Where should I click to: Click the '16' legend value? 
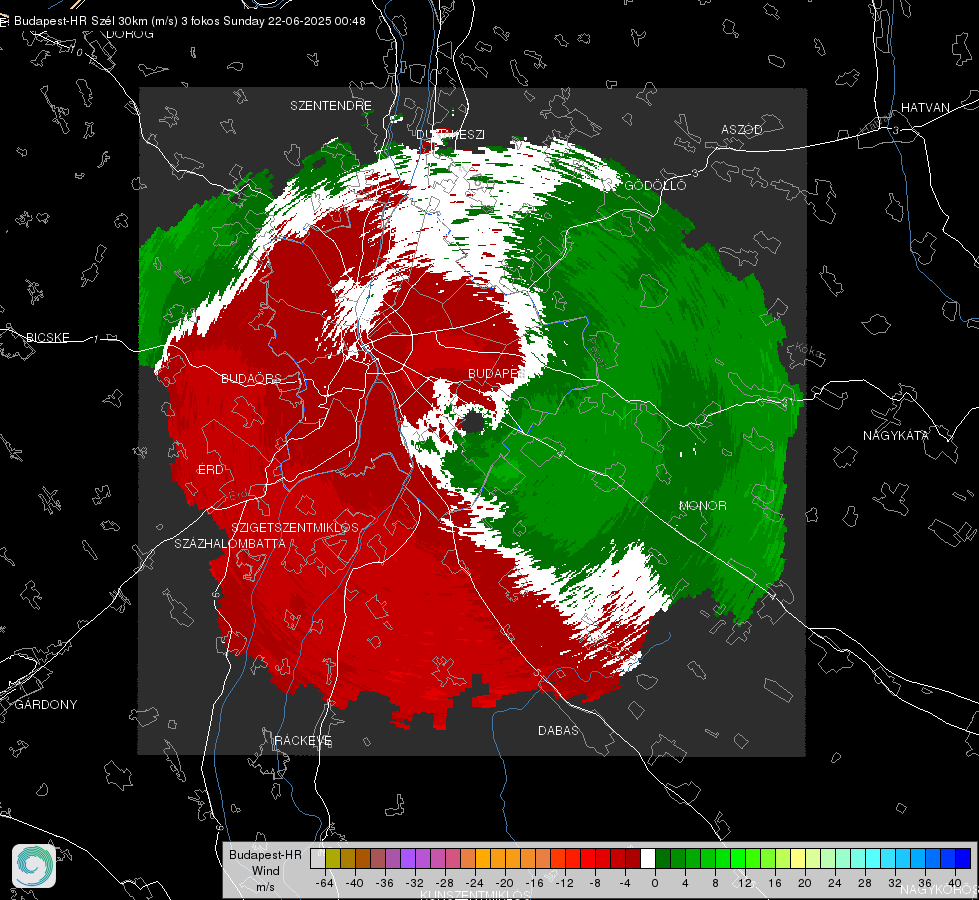[775, 883]
